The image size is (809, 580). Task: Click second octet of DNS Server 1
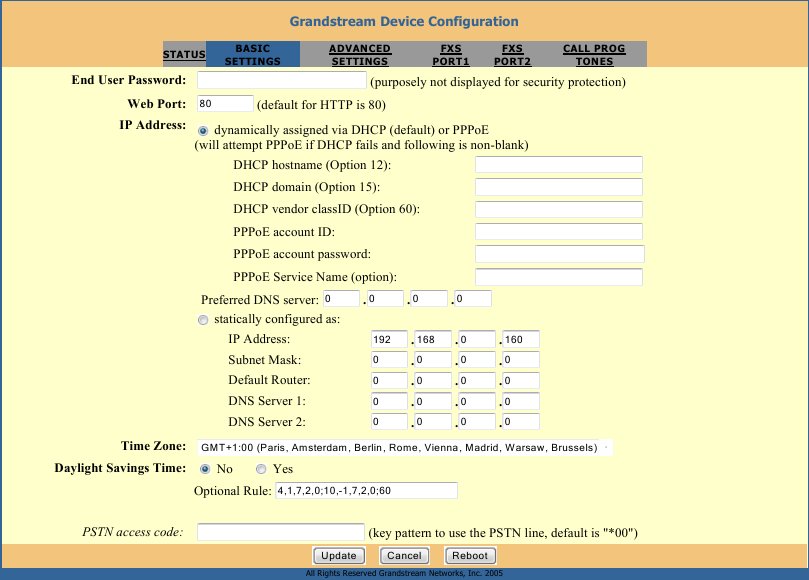click(433, 401)
